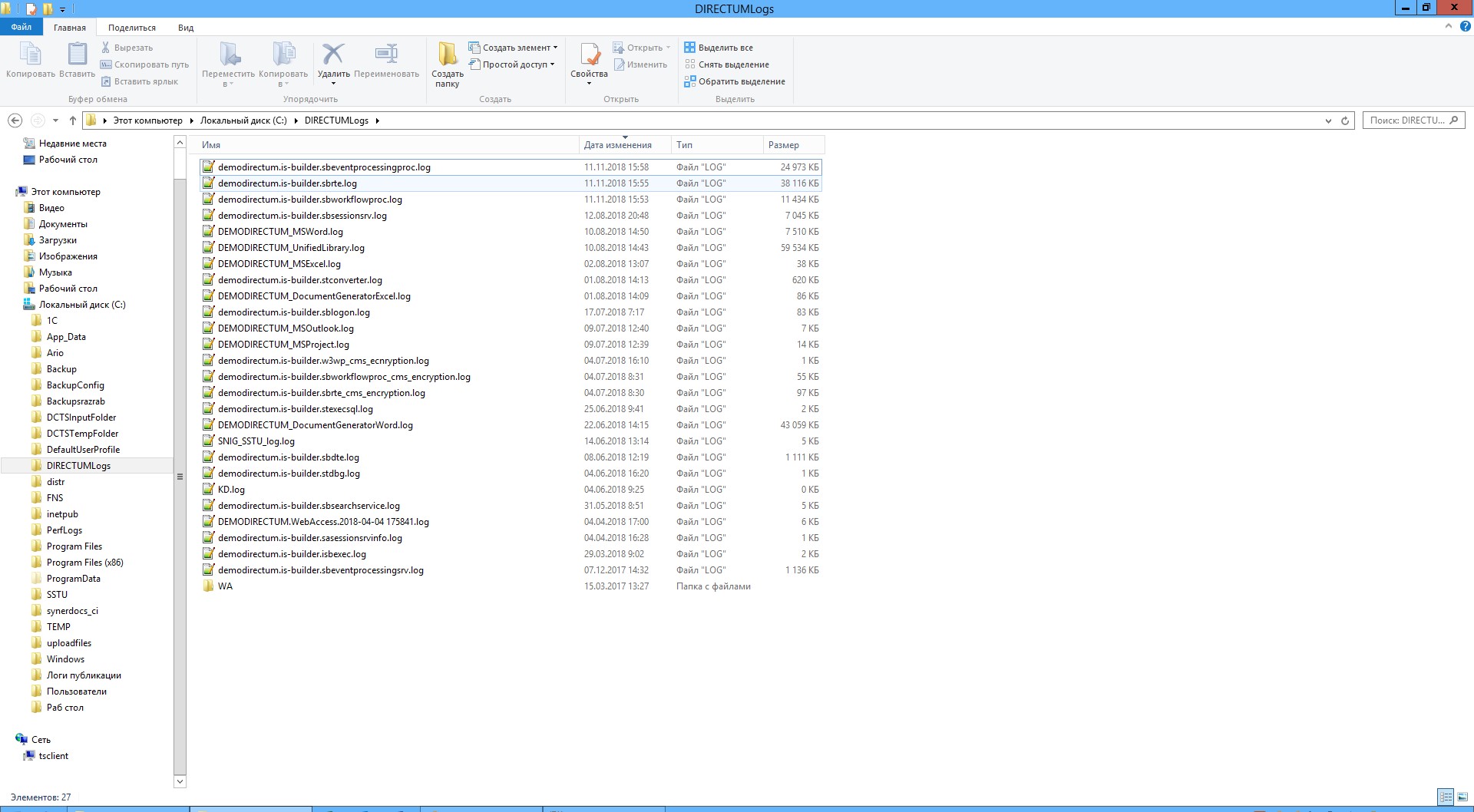1474x812 pixels.
Task: Click the Help question mark icon
Action: [x=1465, y=26]
